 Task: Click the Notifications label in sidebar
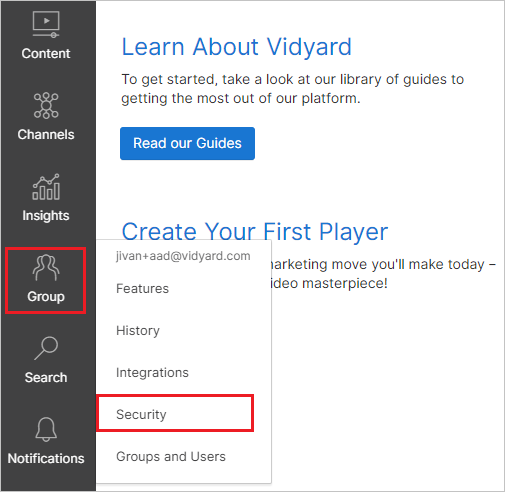[x=46, y=459]
